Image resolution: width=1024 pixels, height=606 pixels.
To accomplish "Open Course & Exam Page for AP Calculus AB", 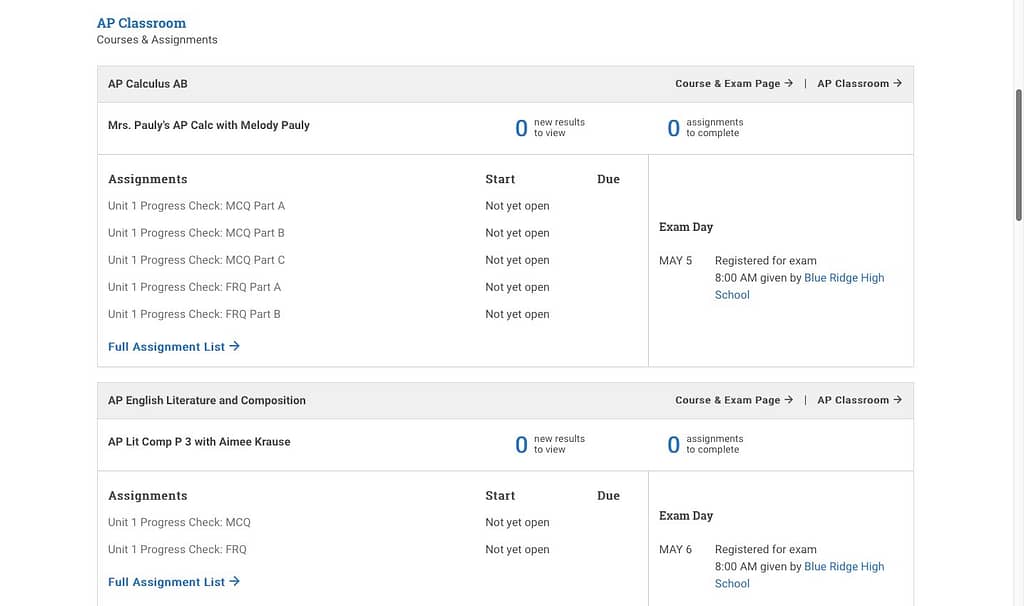I will pyautogui.click(x=734, y=84).
